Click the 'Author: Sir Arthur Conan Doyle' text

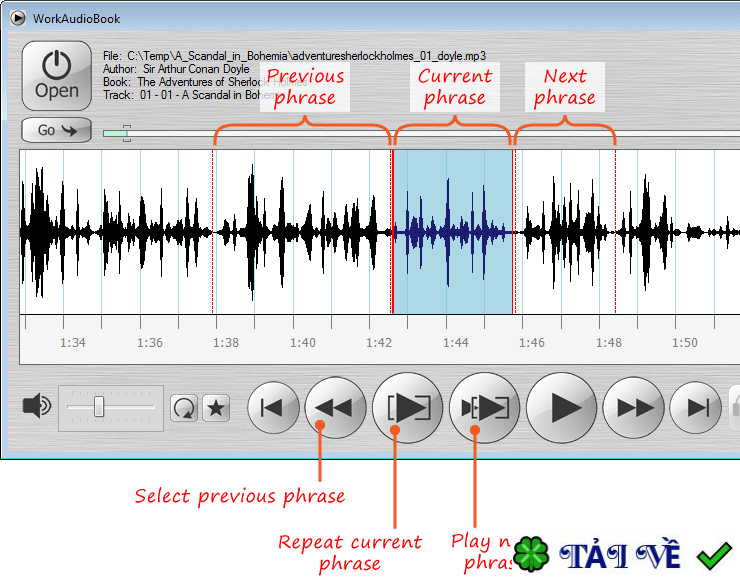176,69
